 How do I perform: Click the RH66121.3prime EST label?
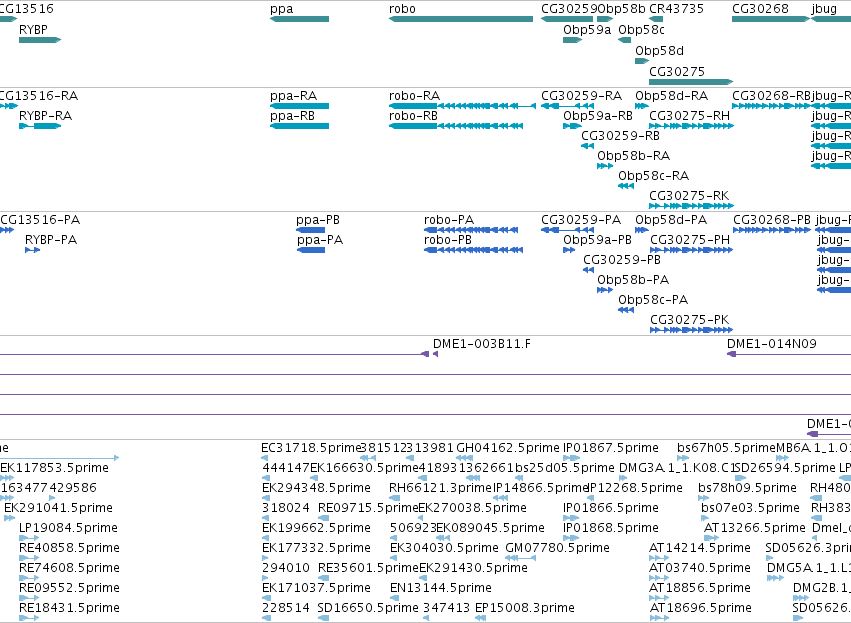click(x=440, y=488)
